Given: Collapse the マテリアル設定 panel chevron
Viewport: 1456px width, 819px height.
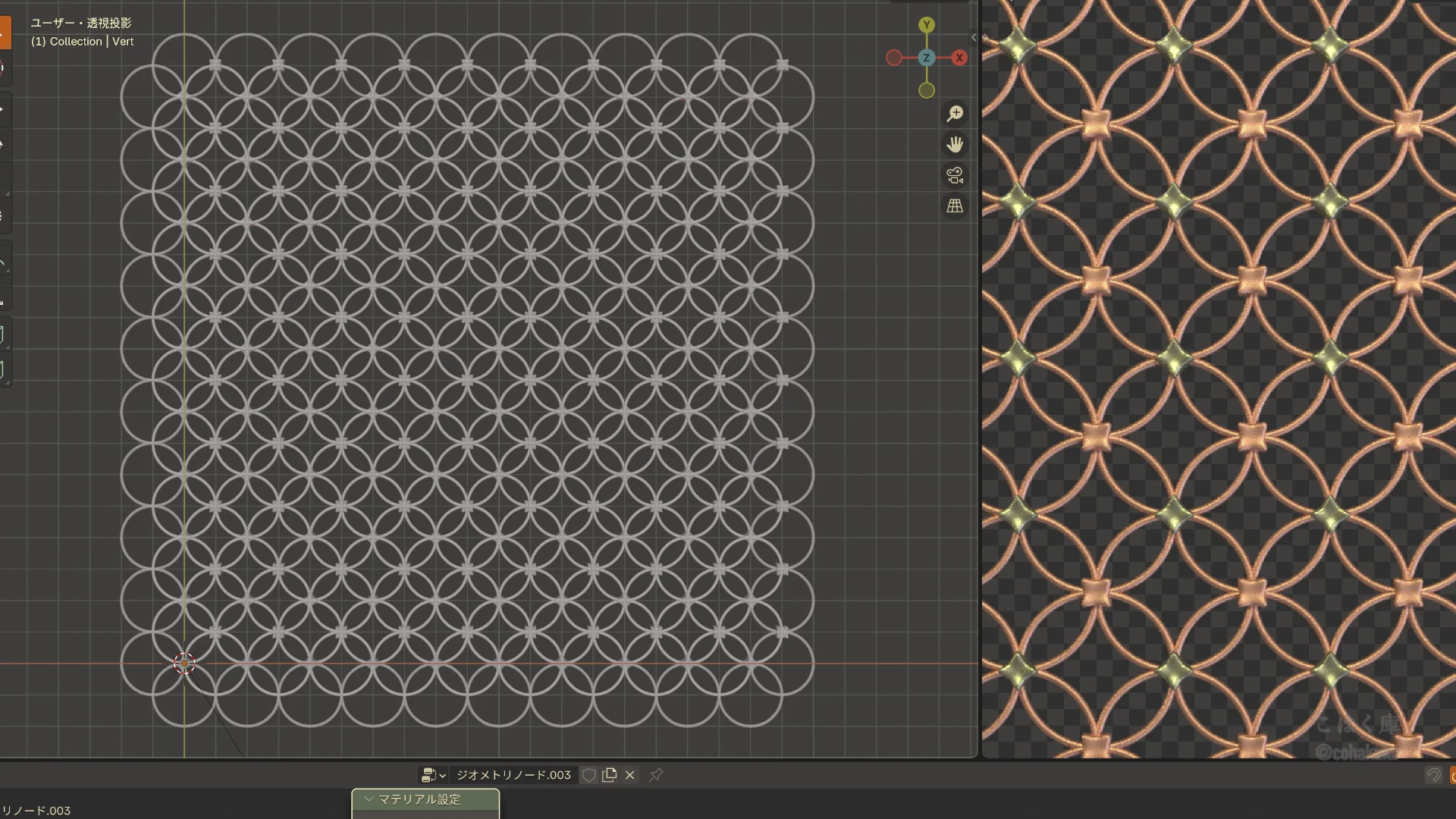Looking at the screenshot, I should 369,799.
